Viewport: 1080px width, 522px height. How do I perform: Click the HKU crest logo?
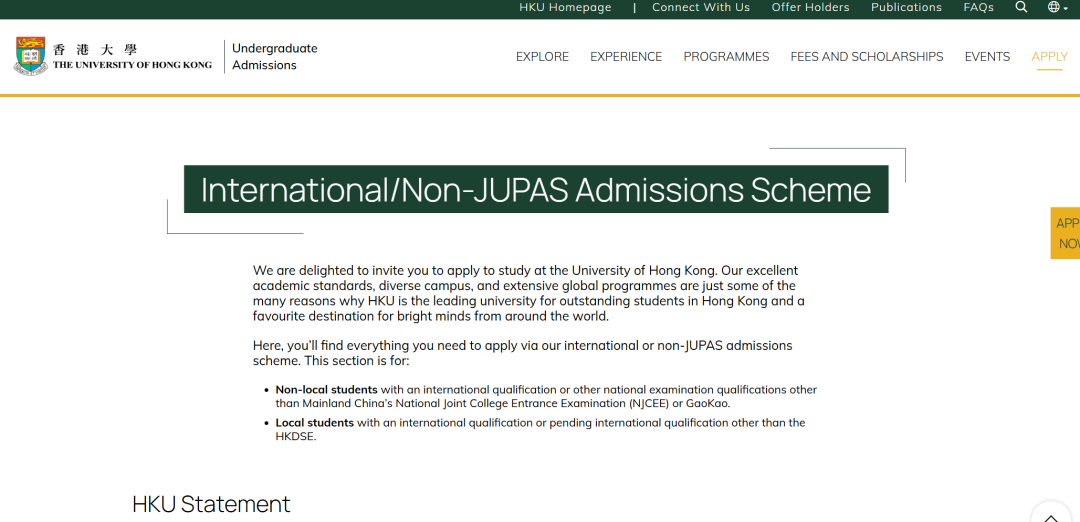pos(30,56)
